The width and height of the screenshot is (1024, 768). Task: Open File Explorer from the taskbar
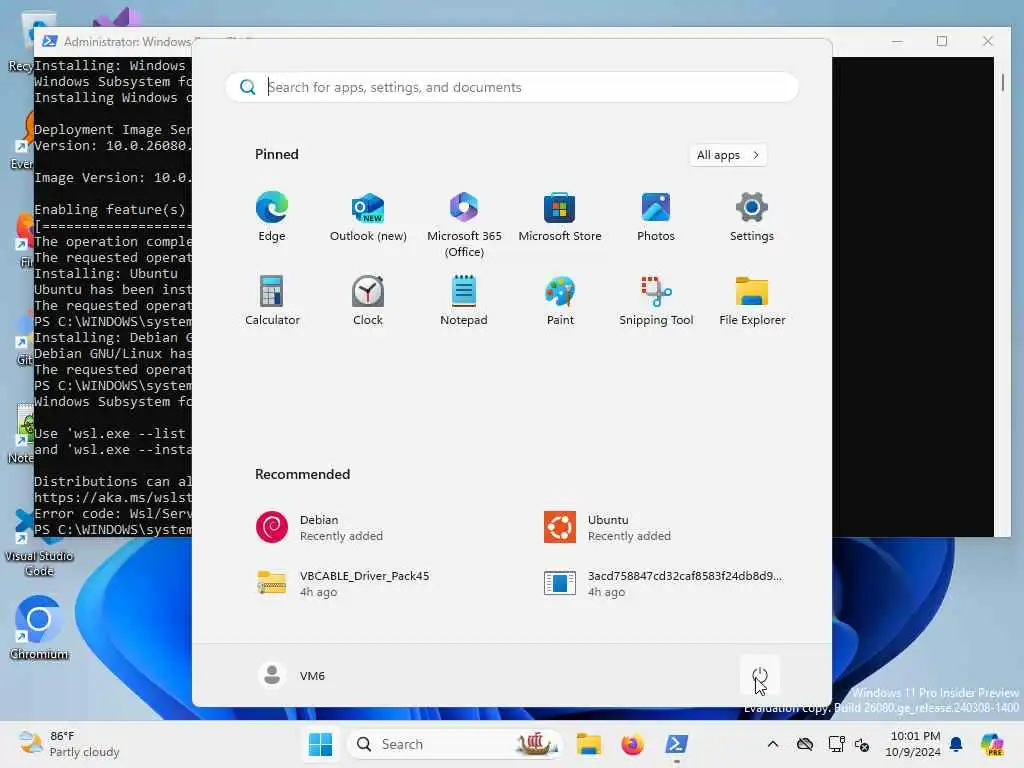point(588,744)
